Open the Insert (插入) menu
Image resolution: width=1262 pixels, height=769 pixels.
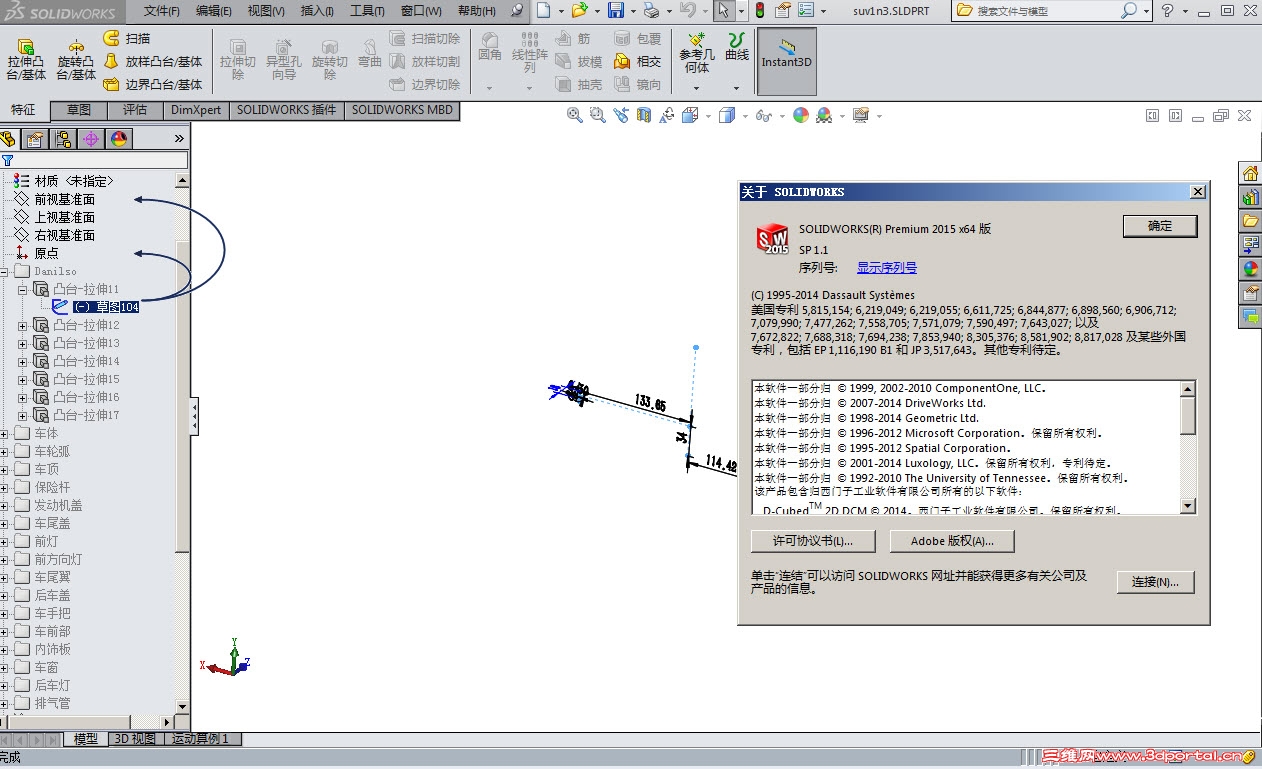coord(317,11)
